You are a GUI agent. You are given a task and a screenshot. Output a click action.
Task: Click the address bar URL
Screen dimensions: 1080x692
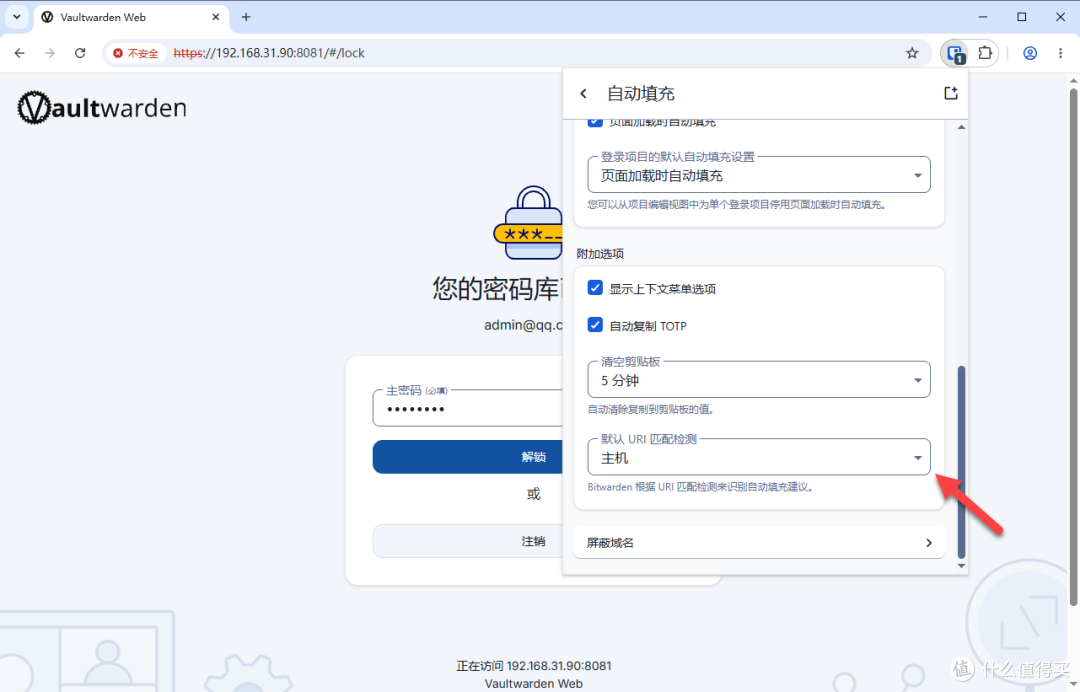coord(269,53)
